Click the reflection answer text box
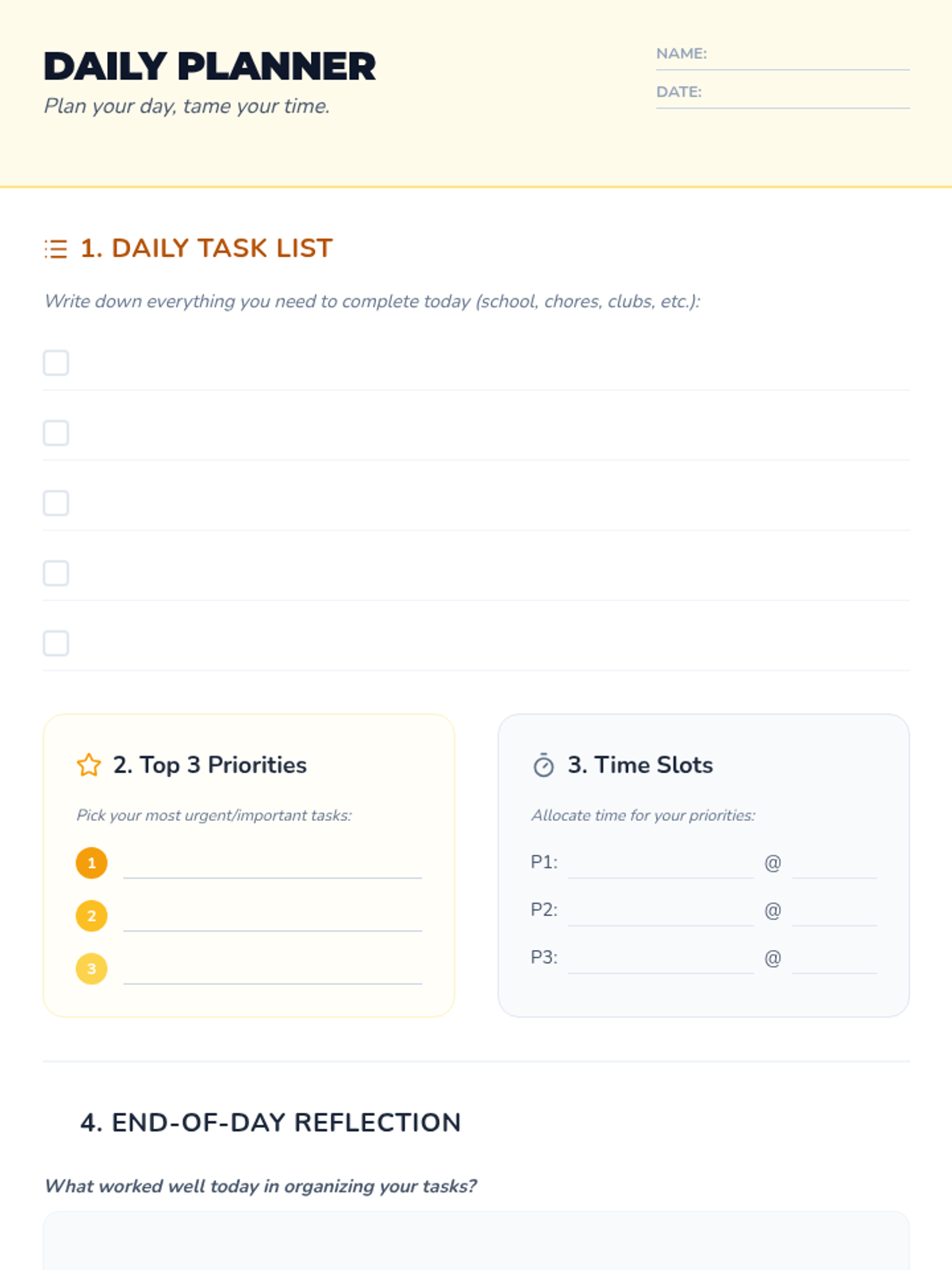The width and height of the screenshot is (952, 1270). coord(476,1241)
